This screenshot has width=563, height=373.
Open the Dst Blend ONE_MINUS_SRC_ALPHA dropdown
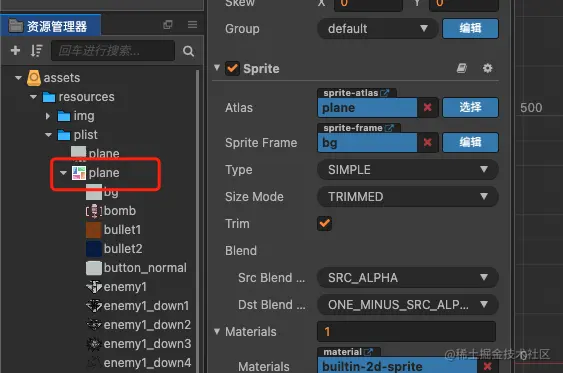[x=408, y=304]
